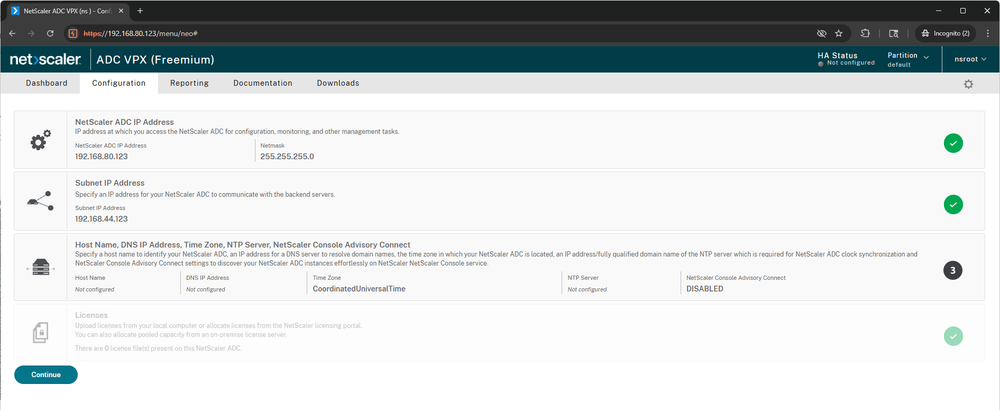Click the server stack icon beside Host Name section
The image size is (1000, 410).
40,270
